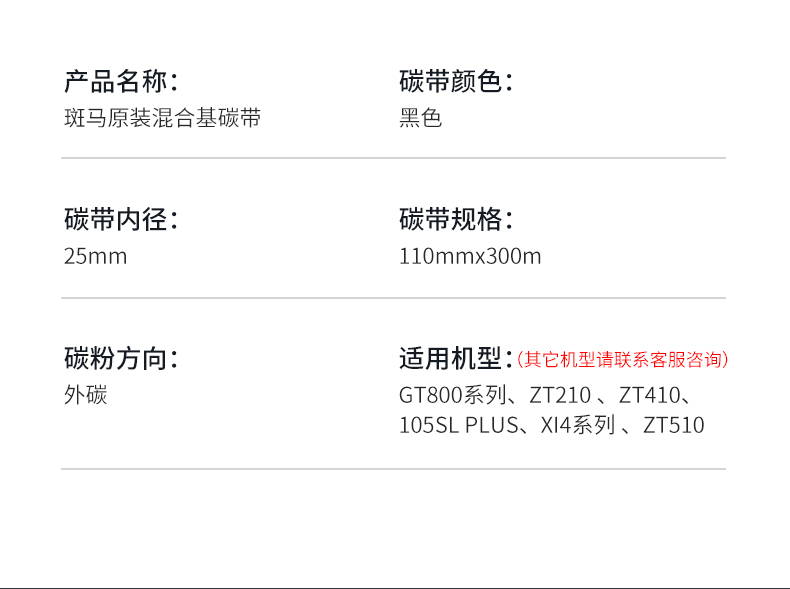This screenshot has height=589, width=790.
Task: Click the red 其它机型请联系客服咨询 note
Action: 623,360
